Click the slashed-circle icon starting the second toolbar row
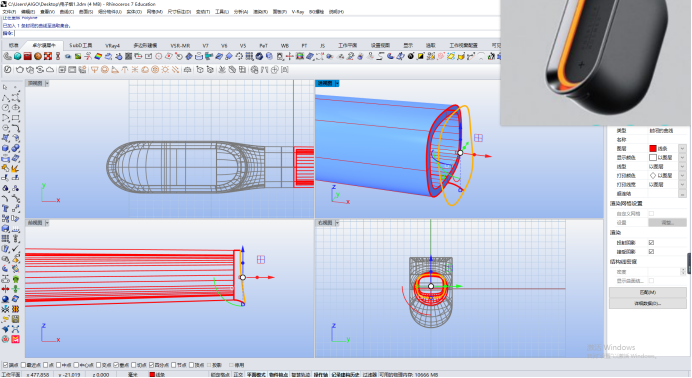This screenshot has width=692, height=378. coord(8,70)
